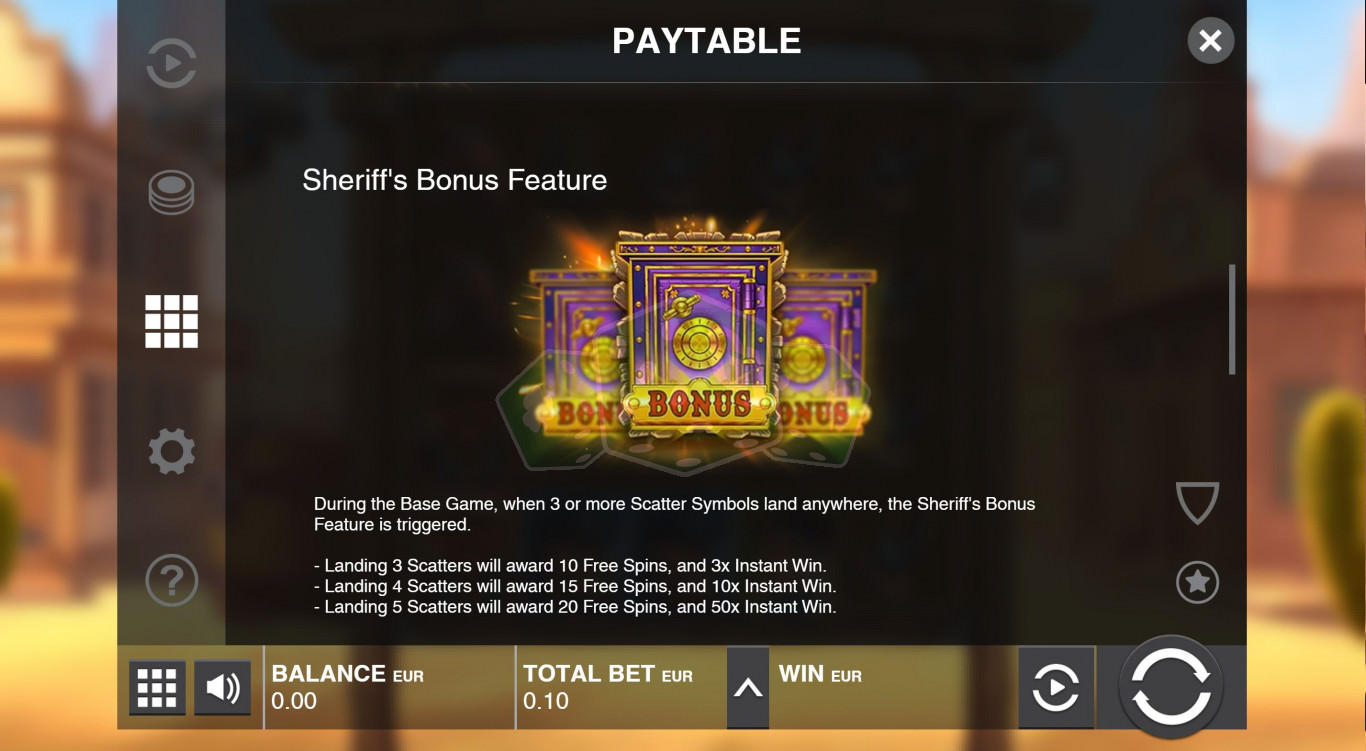Open the menu grid button in bottom bar
1366x751 pixels.
tap(157, 688)
